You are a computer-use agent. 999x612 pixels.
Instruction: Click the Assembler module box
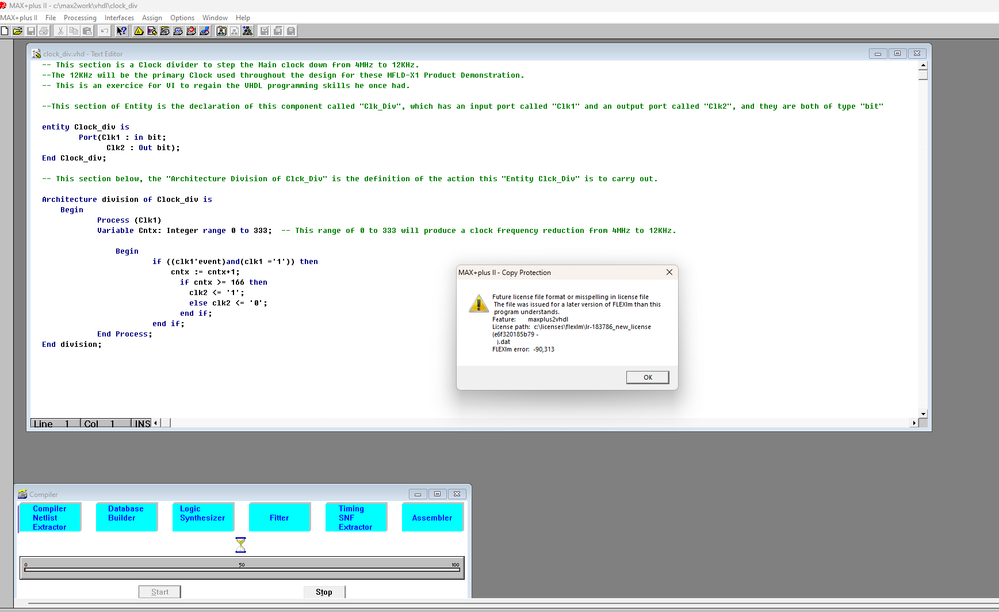[x=432, y=517]
